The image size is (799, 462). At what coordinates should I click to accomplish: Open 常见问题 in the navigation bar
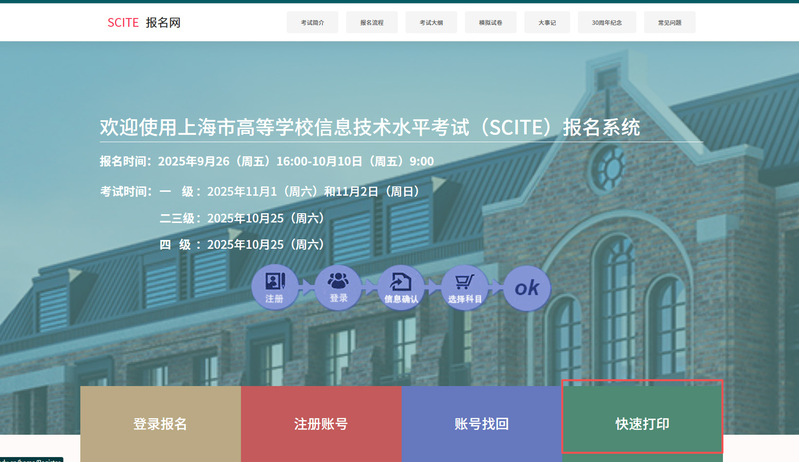(x=669, y=22)
